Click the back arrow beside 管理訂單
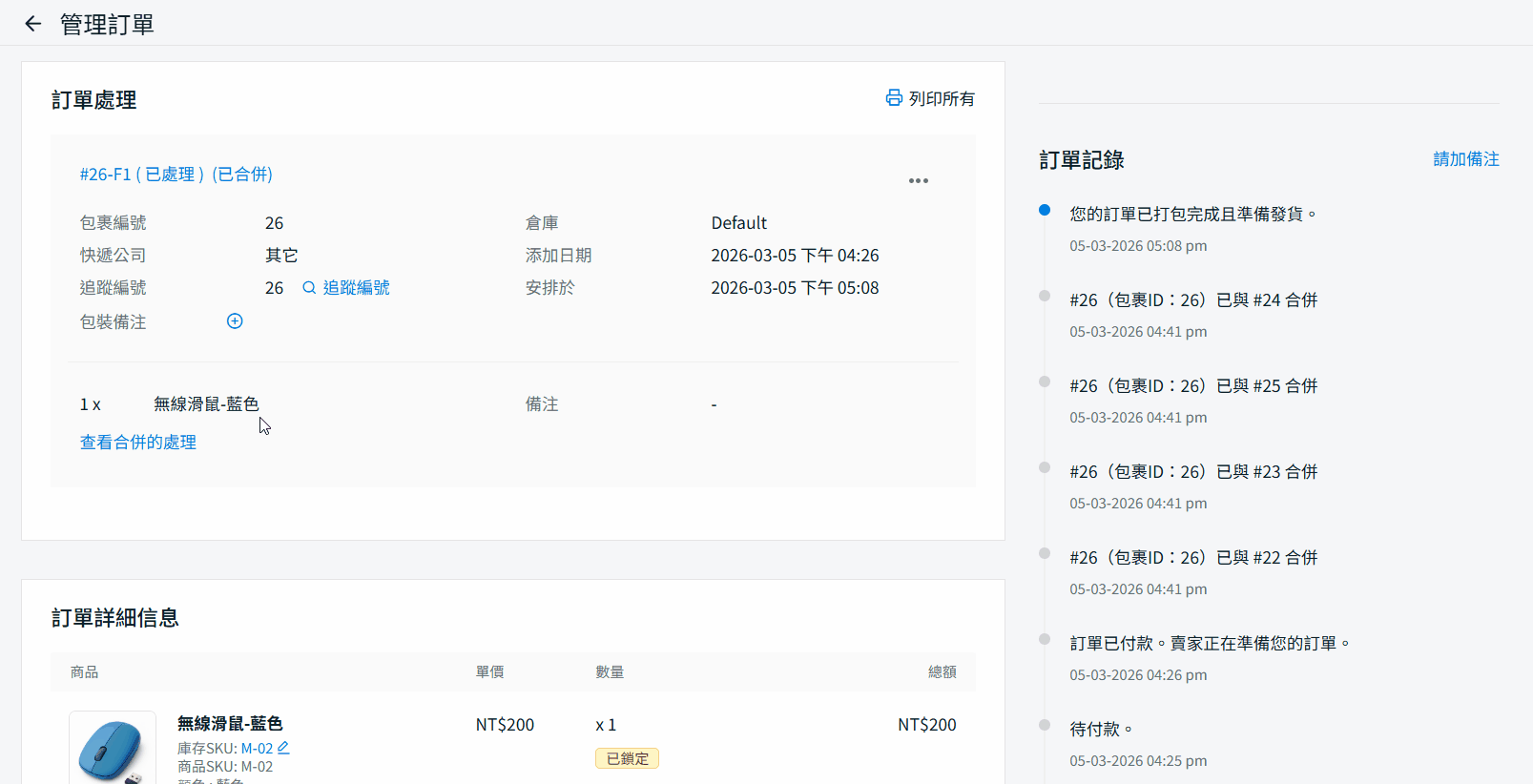Screen dimensions: 1533x784 point(33,24)
